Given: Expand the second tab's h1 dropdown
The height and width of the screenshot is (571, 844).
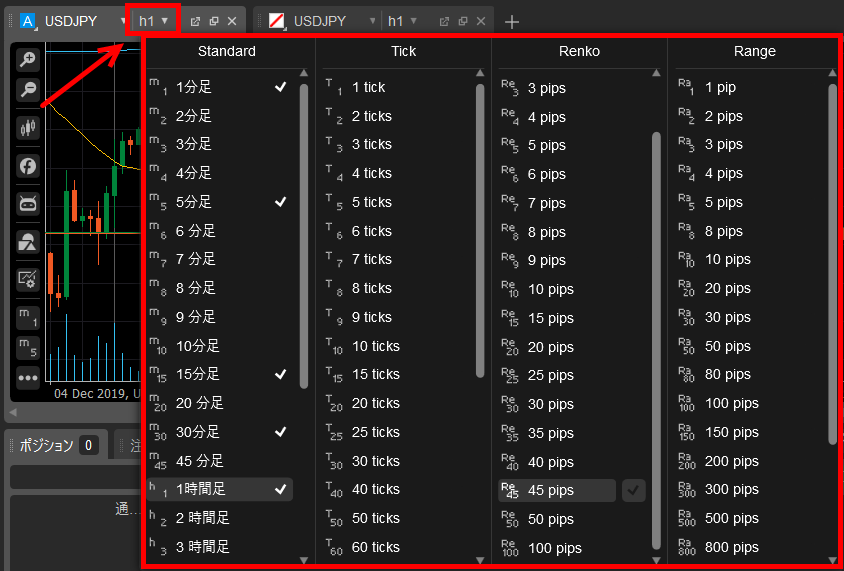Looking at the screenshot, I should (x=412, y=21).
